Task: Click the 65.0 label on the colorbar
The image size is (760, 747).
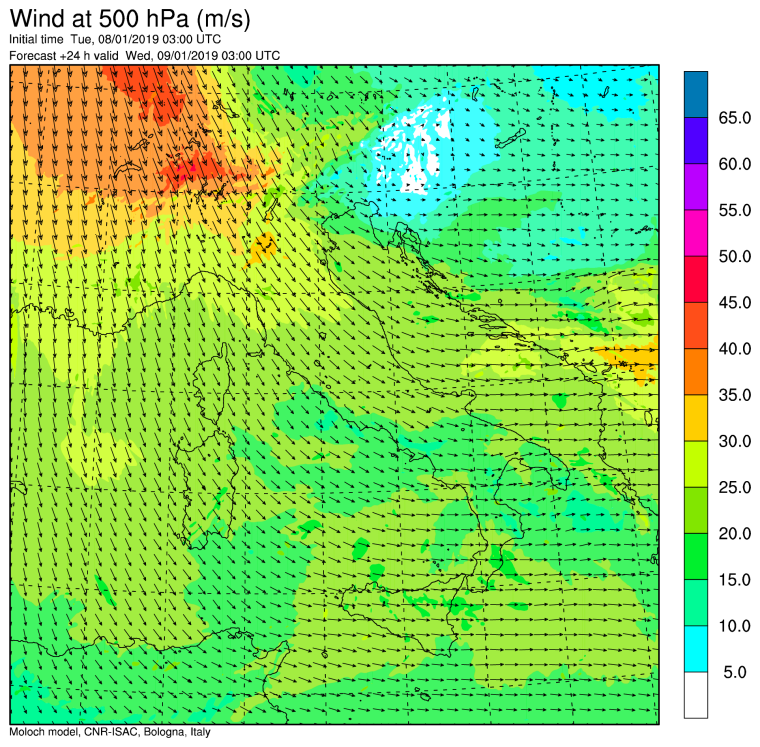Action: click(734, 118)
